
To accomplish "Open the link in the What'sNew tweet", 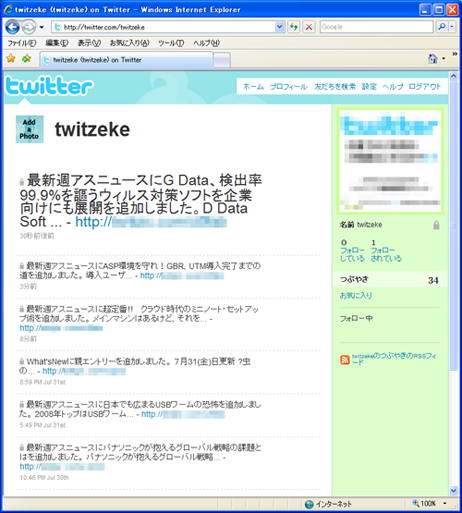I will pos(84,371).
